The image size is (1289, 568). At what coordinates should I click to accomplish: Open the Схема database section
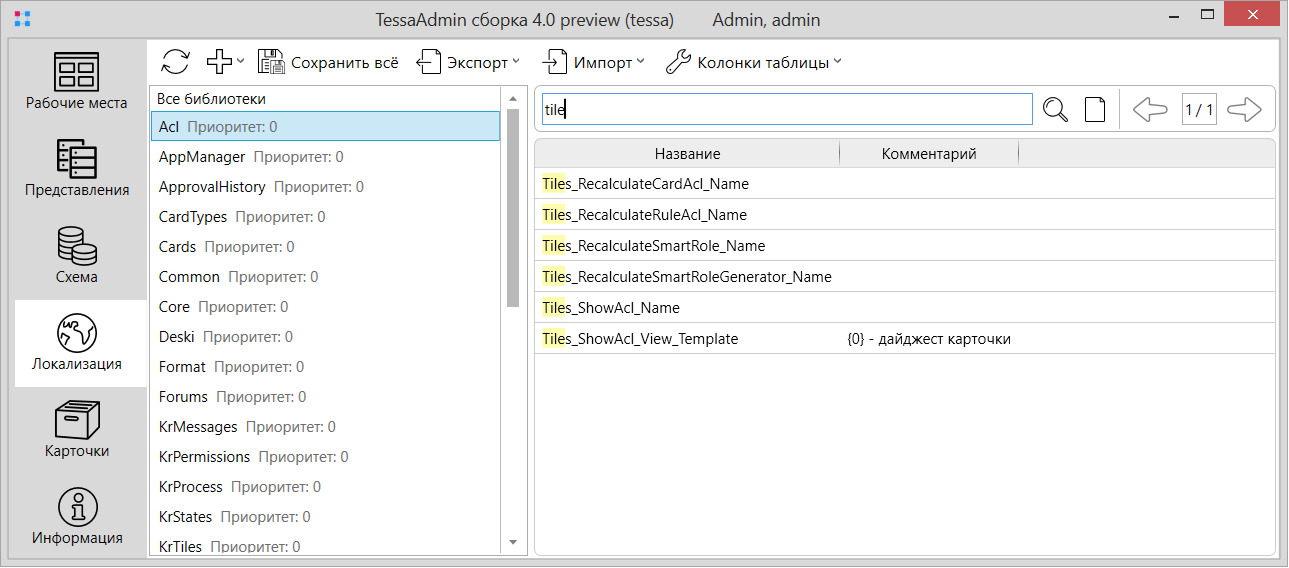point(77,255)
